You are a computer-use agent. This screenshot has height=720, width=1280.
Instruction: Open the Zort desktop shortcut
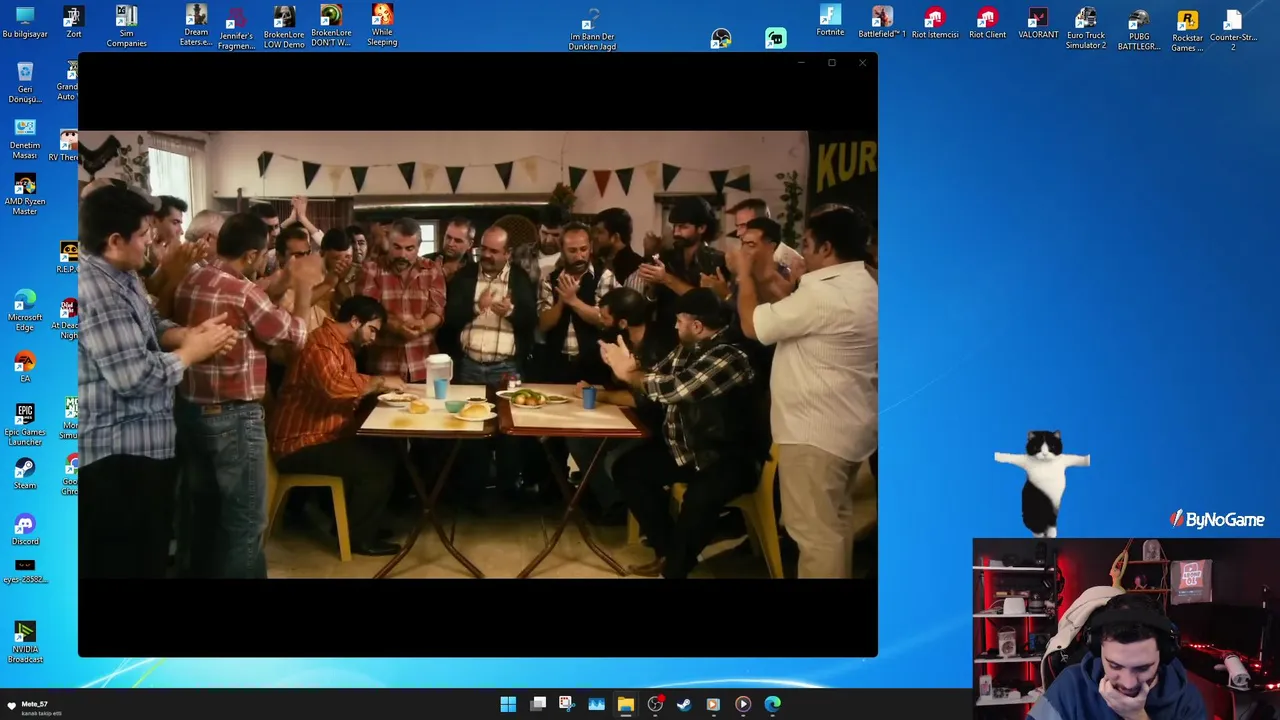73,22
